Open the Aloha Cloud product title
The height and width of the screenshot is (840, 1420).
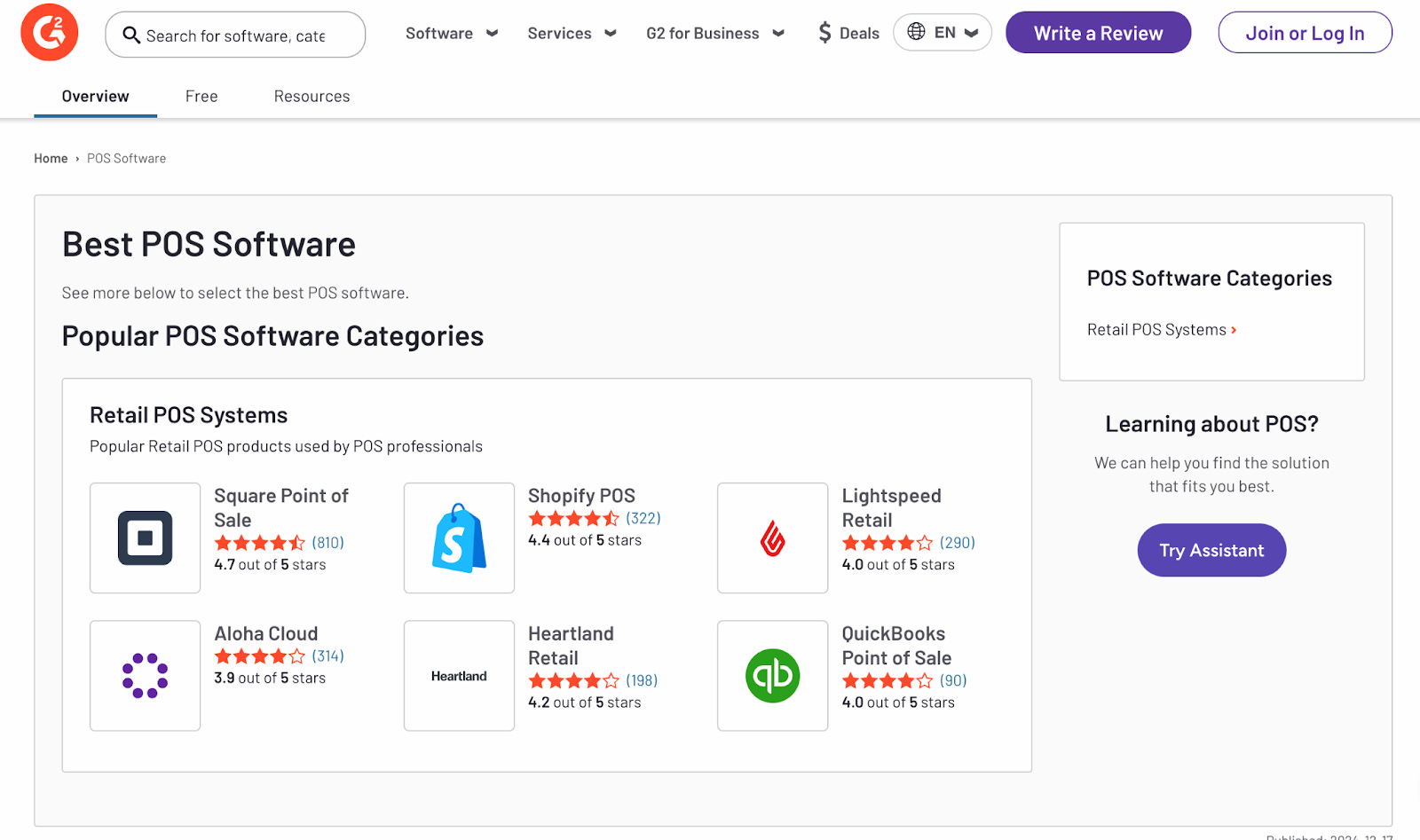(265, 633)
